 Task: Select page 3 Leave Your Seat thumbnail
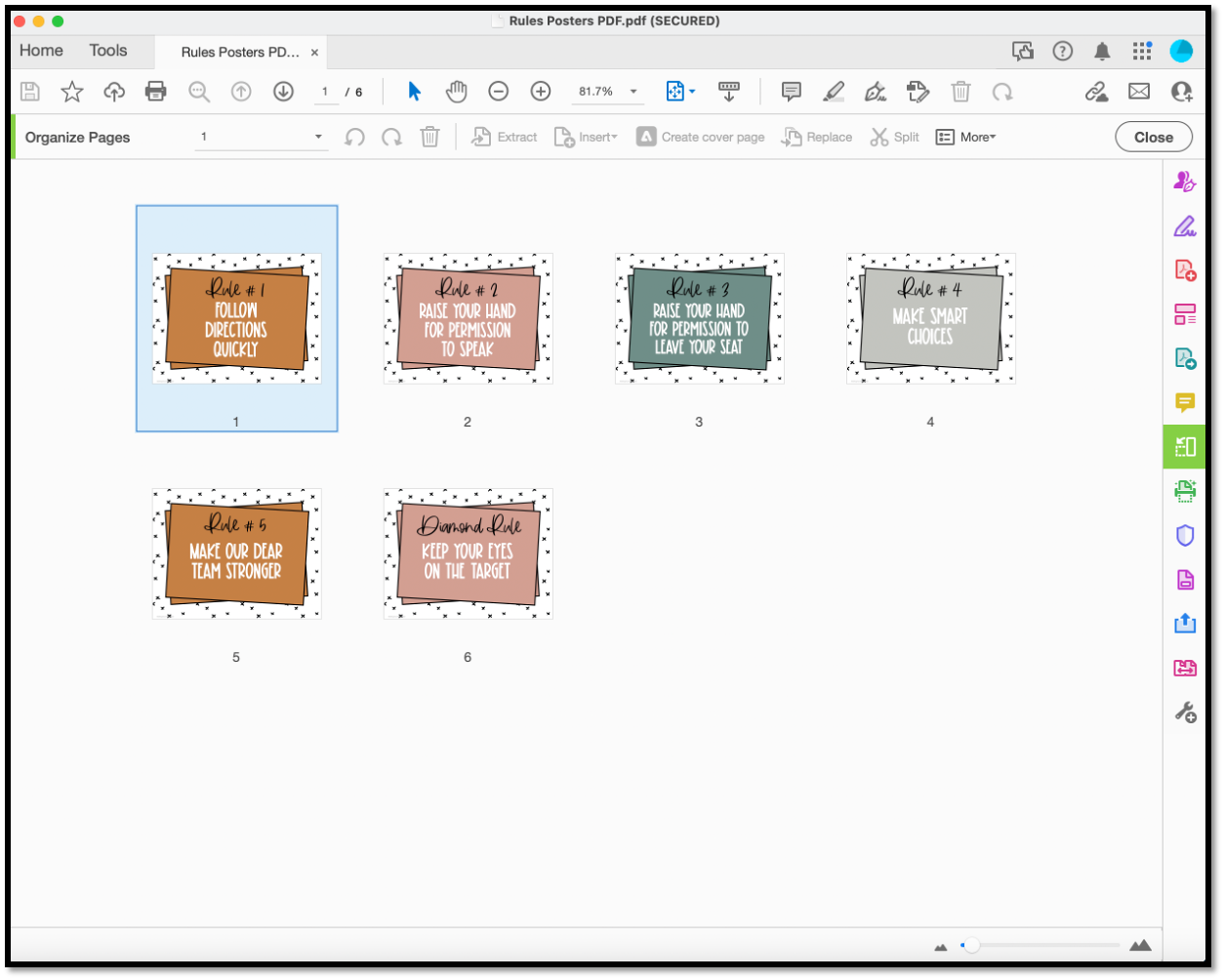(699, 318)
